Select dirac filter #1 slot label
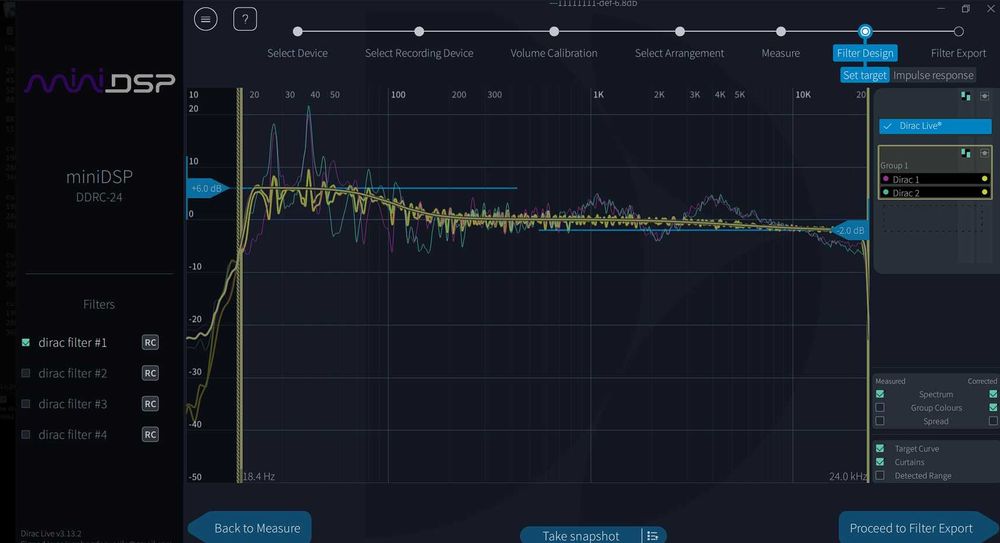 [x=73, y=343]
